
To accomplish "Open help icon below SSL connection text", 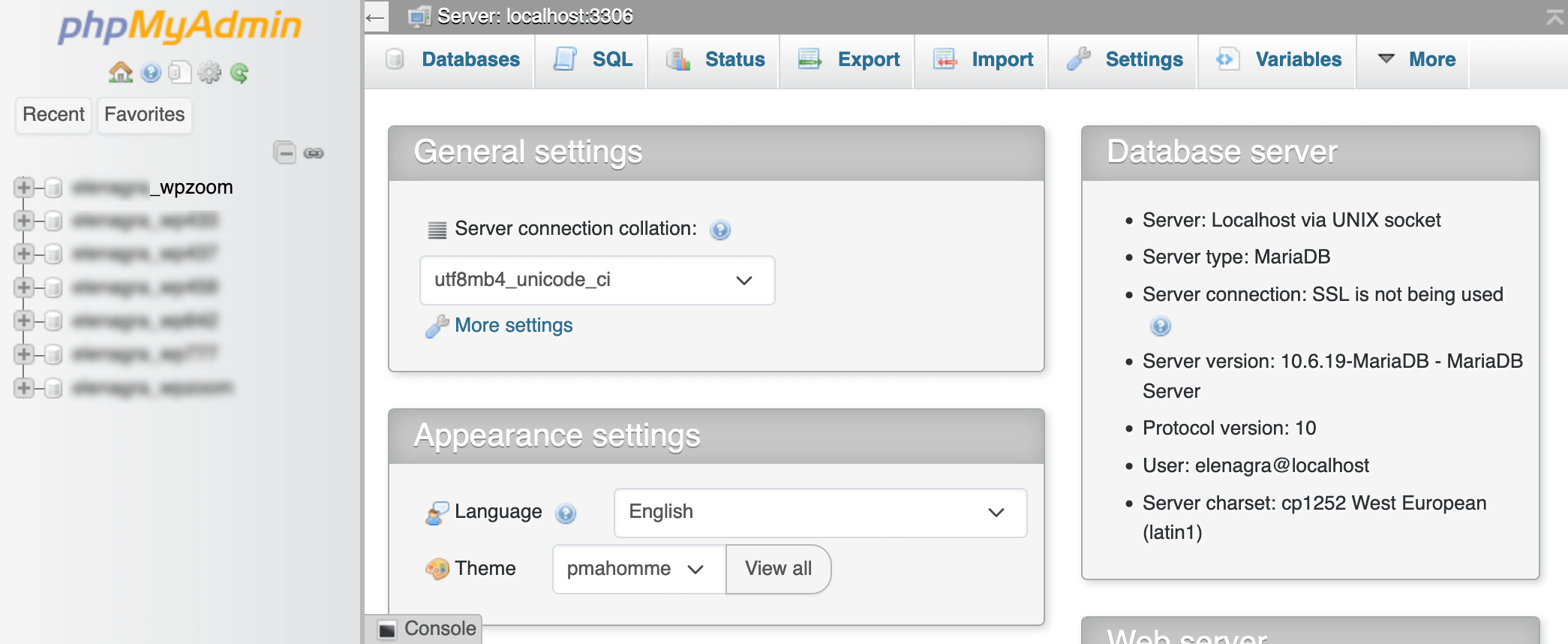I will tap(1160, 326).
